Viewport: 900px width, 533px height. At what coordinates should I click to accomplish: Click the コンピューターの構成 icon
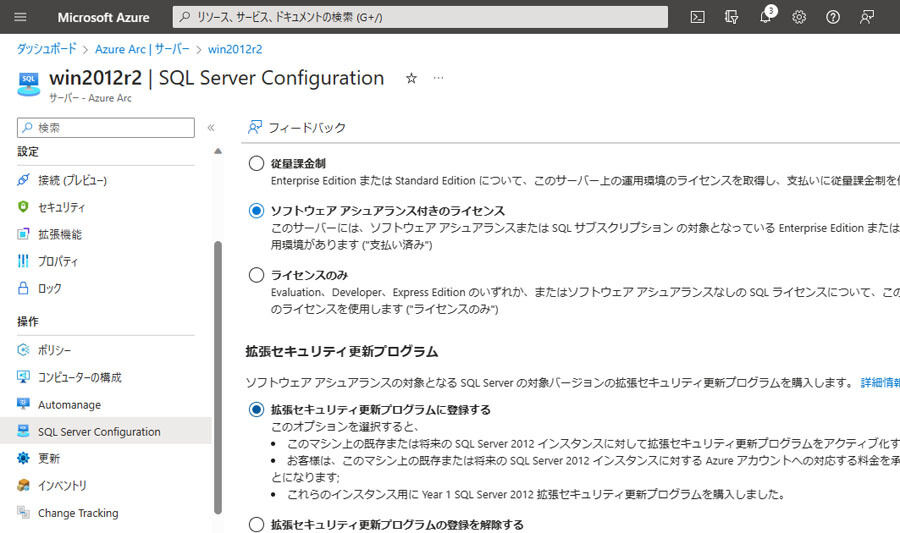[23, 377]
